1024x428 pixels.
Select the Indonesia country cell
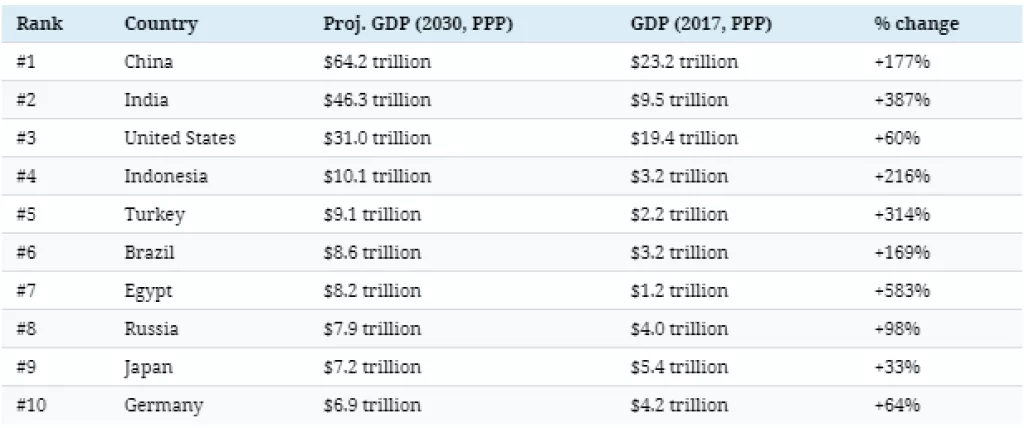coord(166,176)
